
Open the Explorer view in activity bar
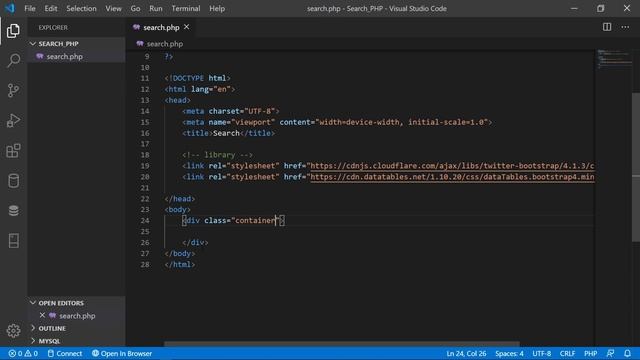13,31
